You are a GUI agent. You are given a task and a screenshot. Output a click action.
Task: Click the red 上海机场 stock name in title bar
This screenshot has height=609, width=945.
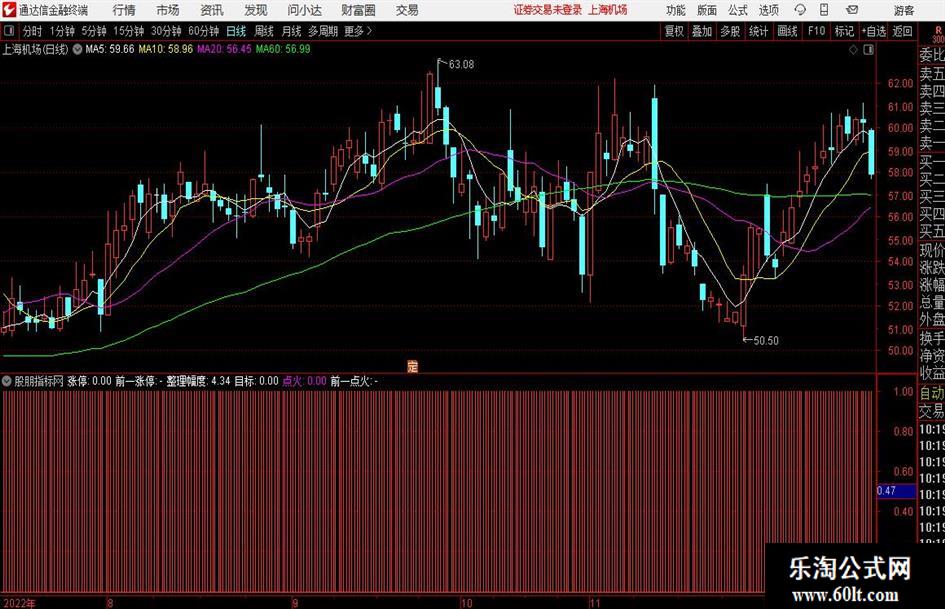pos(608,10)
